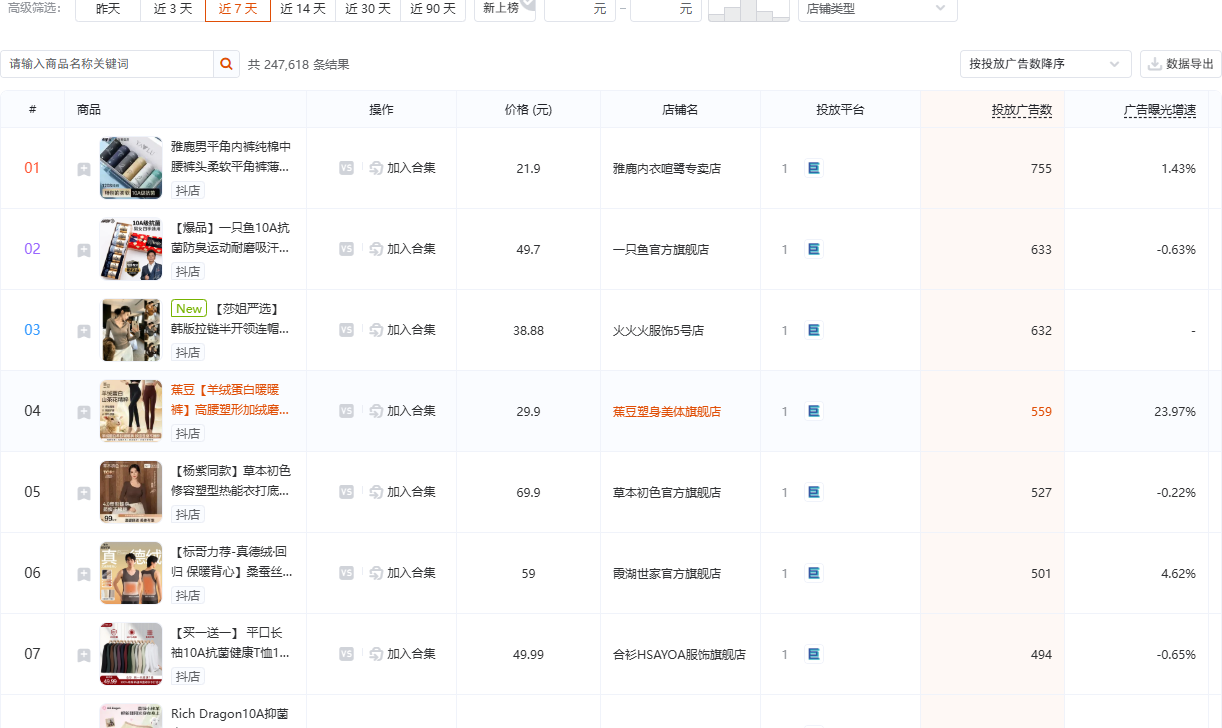Click VS compare icon for 合衫HSAYOA row
This screenshot has width=1222, height=728.
(x=346, y=654)
